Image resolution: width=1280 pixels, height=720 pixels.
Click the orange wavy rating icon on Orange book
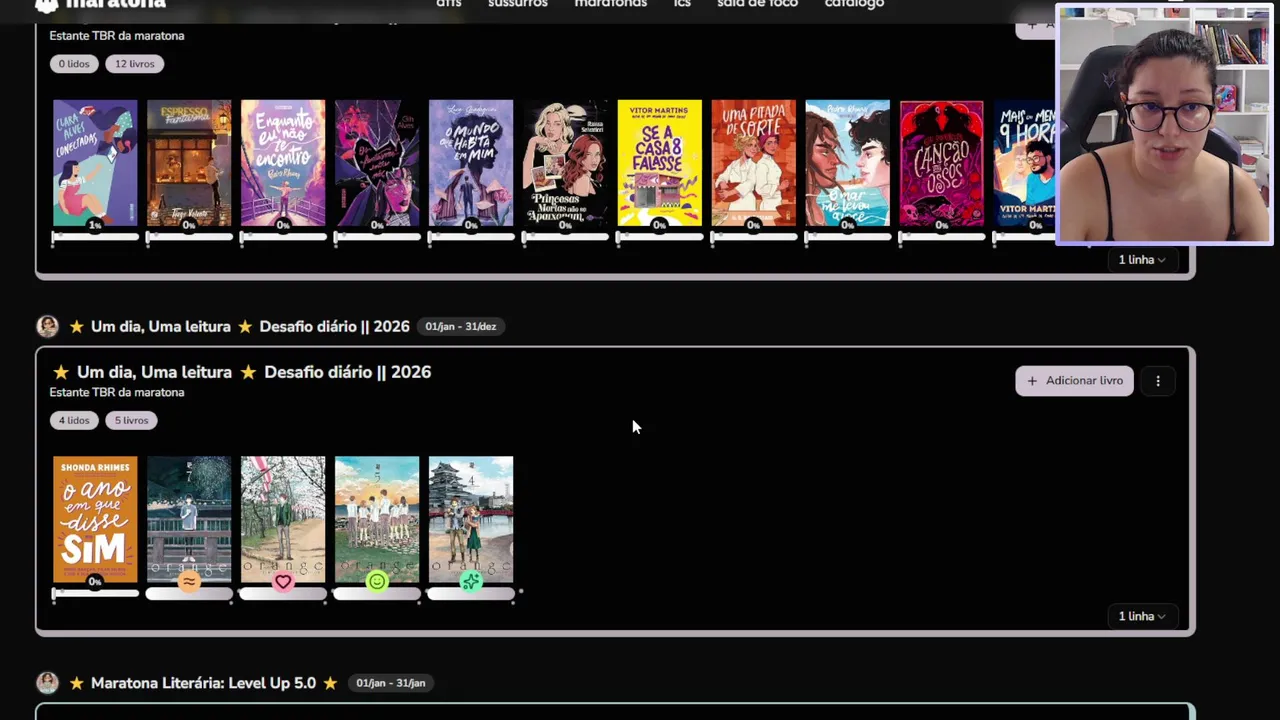click(x=189, y=582)
